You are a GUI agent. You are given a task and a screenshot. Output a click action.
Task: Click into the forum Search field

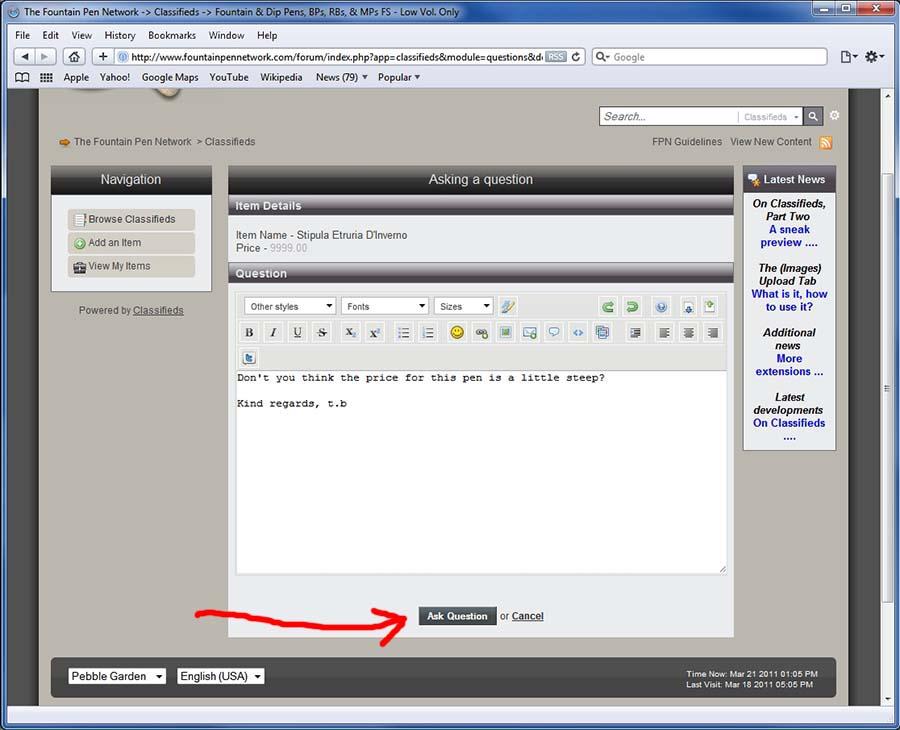(668, 117)
